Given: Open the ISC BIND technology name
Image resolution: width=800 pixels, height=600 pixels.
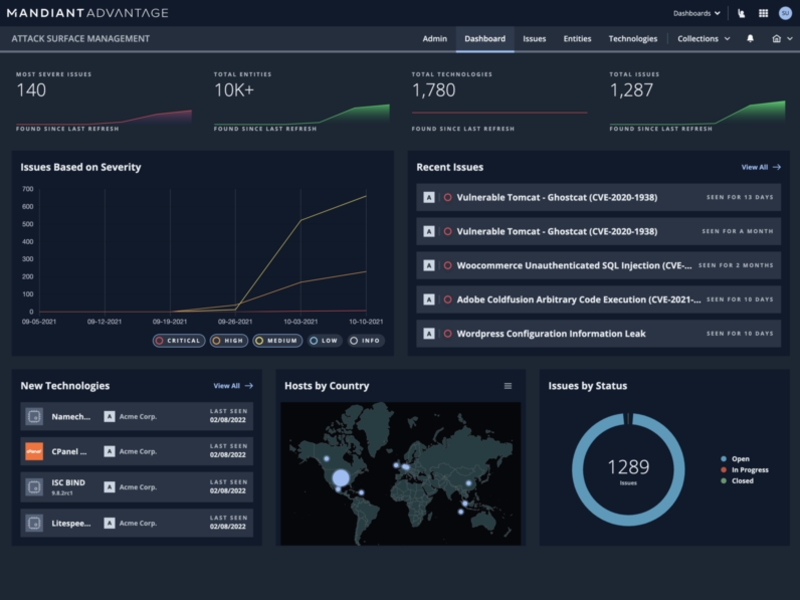Looking at the screenshot, I should click(68, 483).
